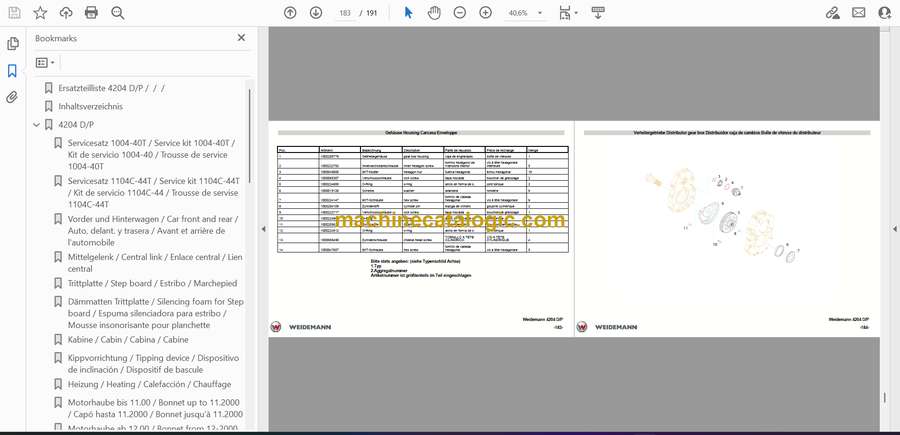Click the document vertical scrollbar thumb
900x435 pixels.
(885, 398)
